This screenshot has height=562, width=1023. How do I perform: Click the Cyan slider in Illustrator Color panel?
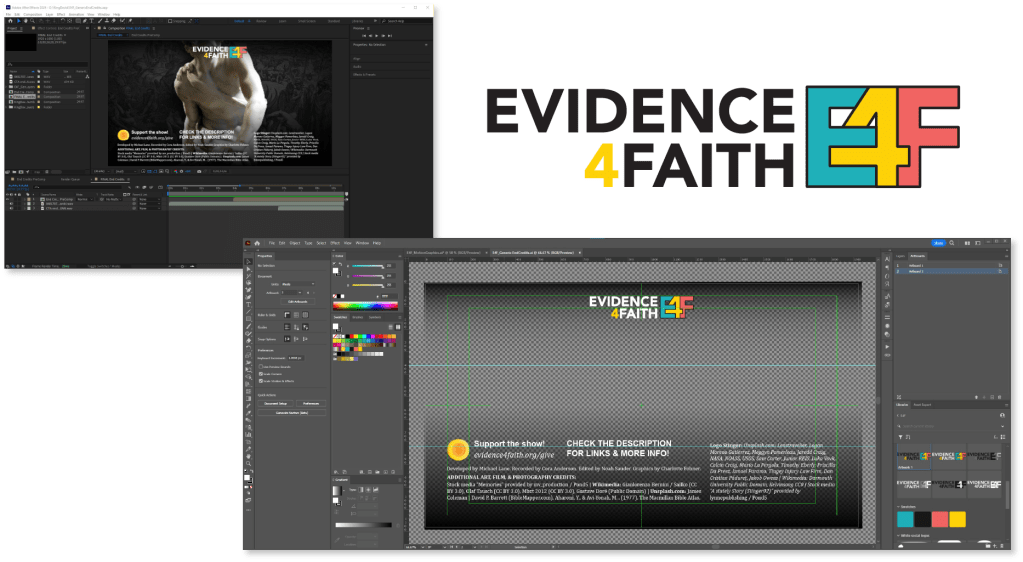pos(367,266)
